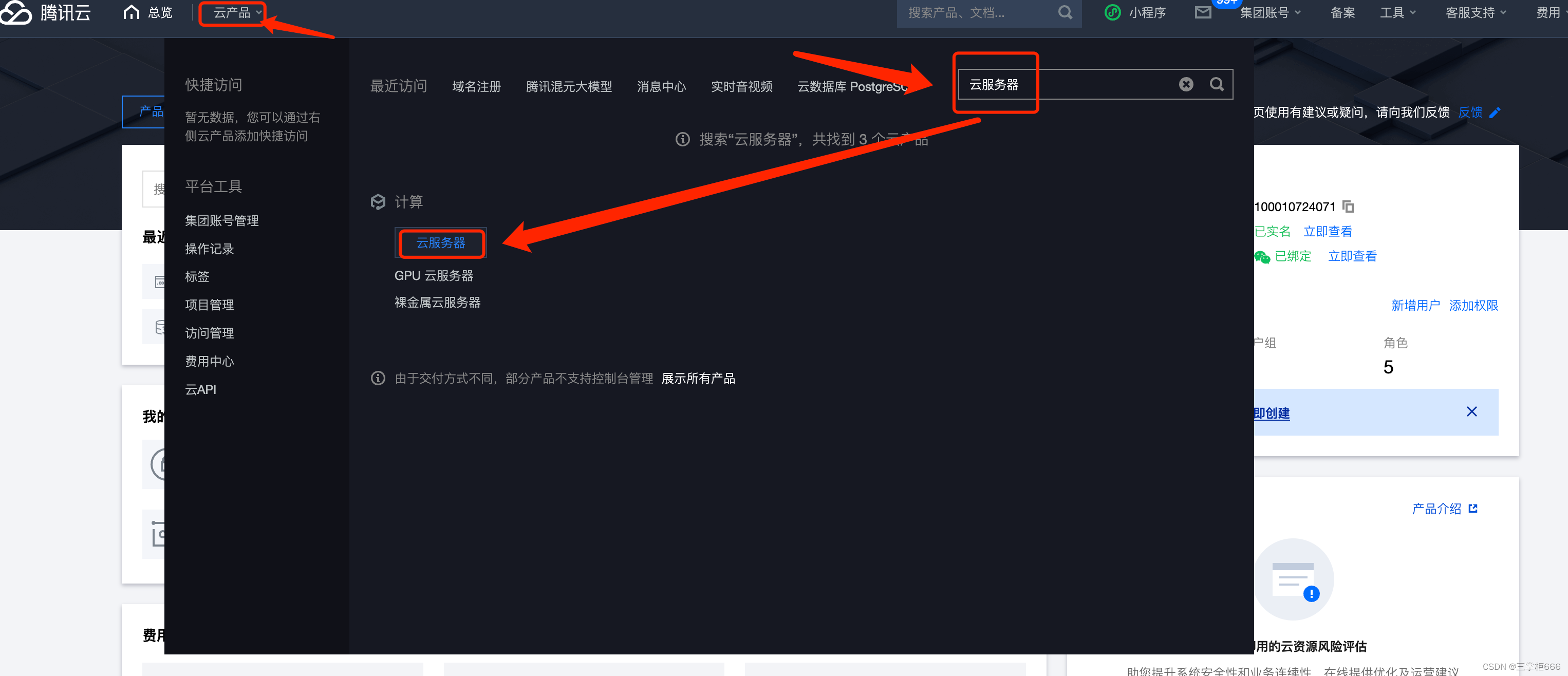Click the 计算 category cube icon
The width and height of the screenshot is (1568, 676).
(378, 201)
